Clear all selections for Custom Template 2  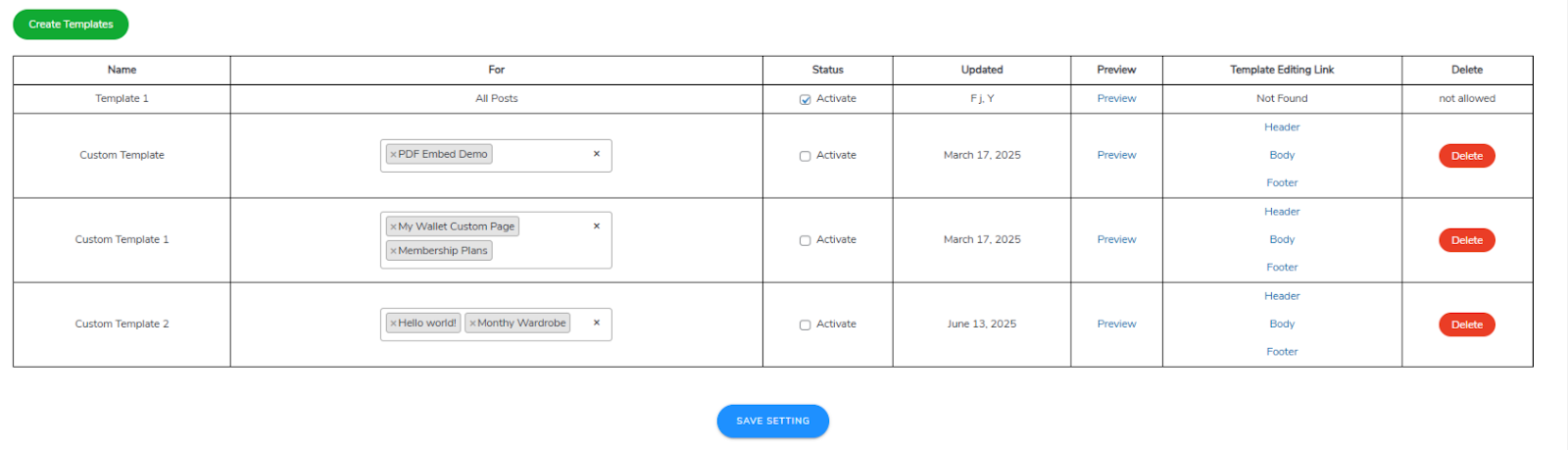click(x=596, y=323)
